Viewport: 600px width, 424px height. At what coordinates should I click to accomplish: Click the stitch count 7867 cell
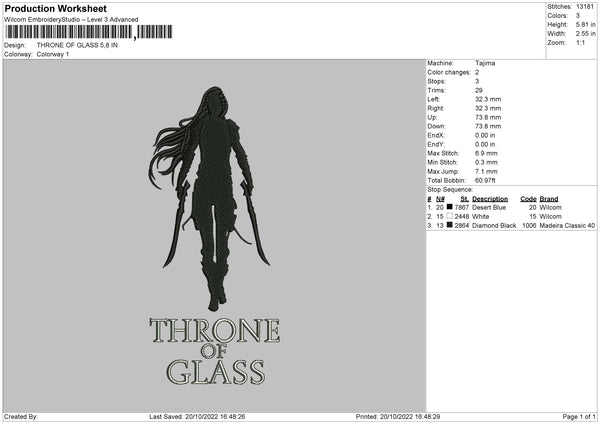(461, 207)
